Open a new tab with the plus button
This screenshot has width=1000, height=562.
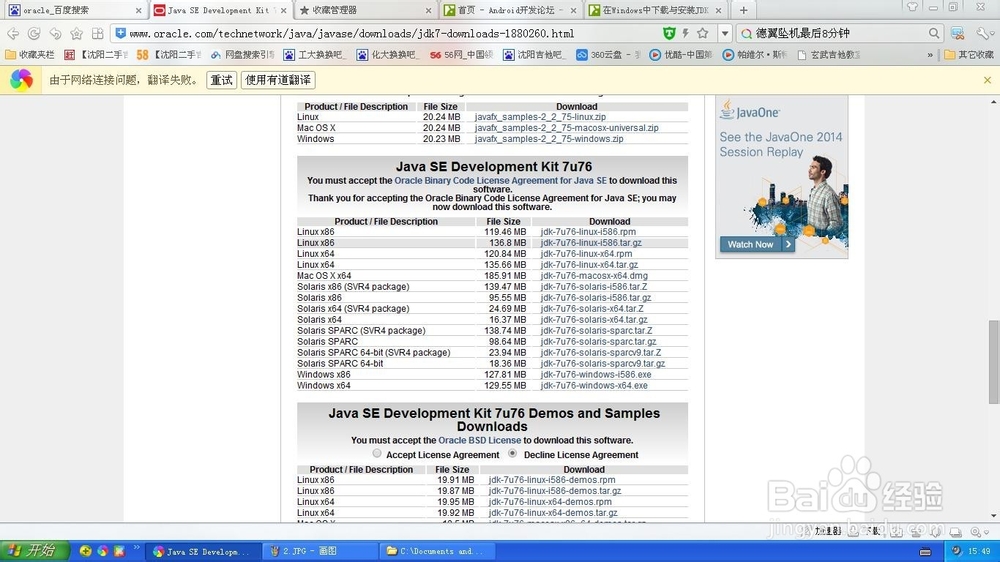[744, 10]
